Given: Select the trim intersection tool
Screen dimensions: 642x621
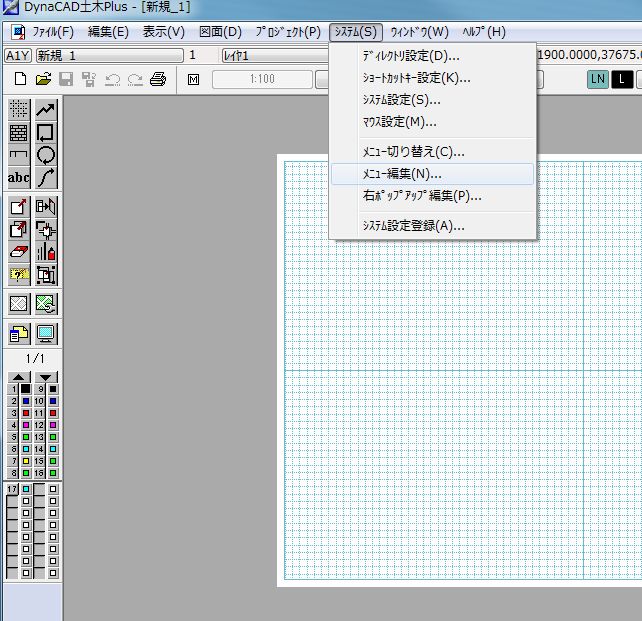Looking at the screenshot, I should 45,229.
